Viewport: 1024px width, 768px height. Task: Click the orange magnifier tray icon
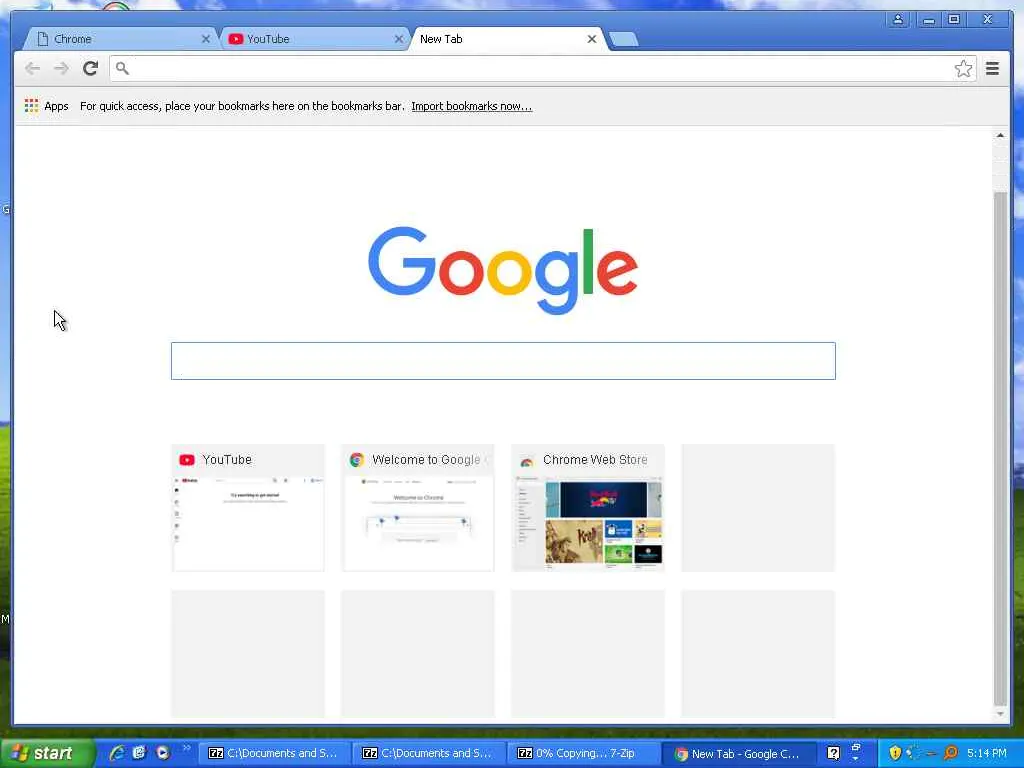tap(951, 753)
